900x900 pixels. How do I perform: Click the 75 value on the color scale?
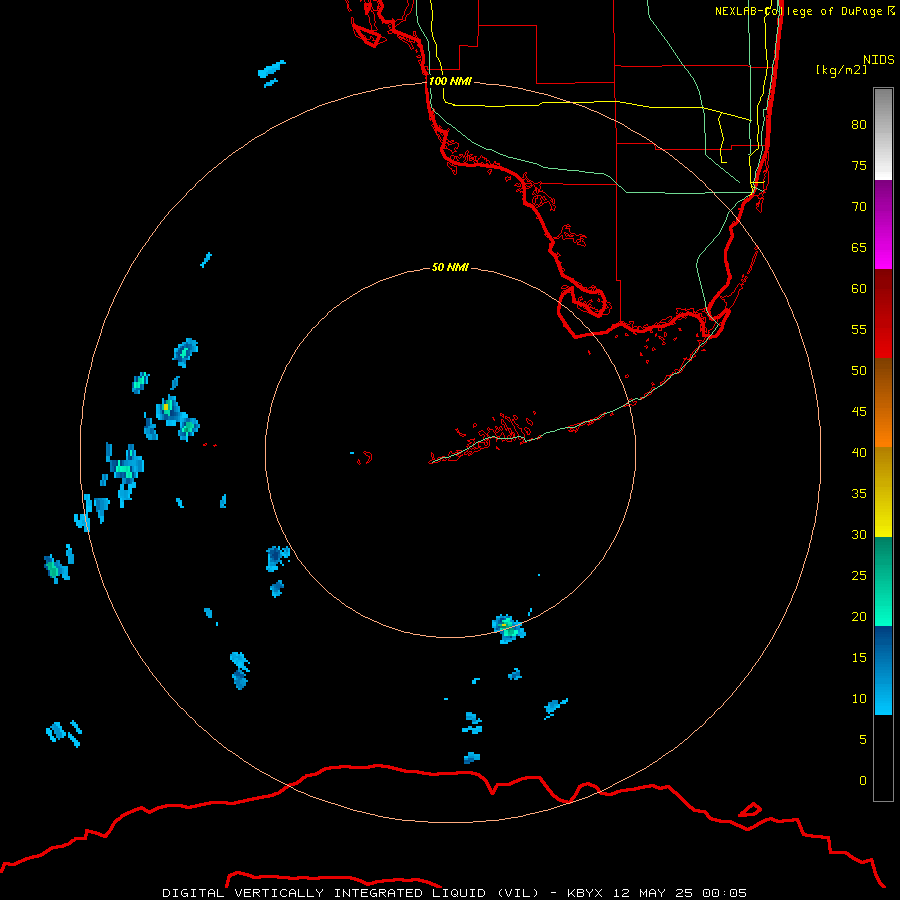[x=859, y=165]
